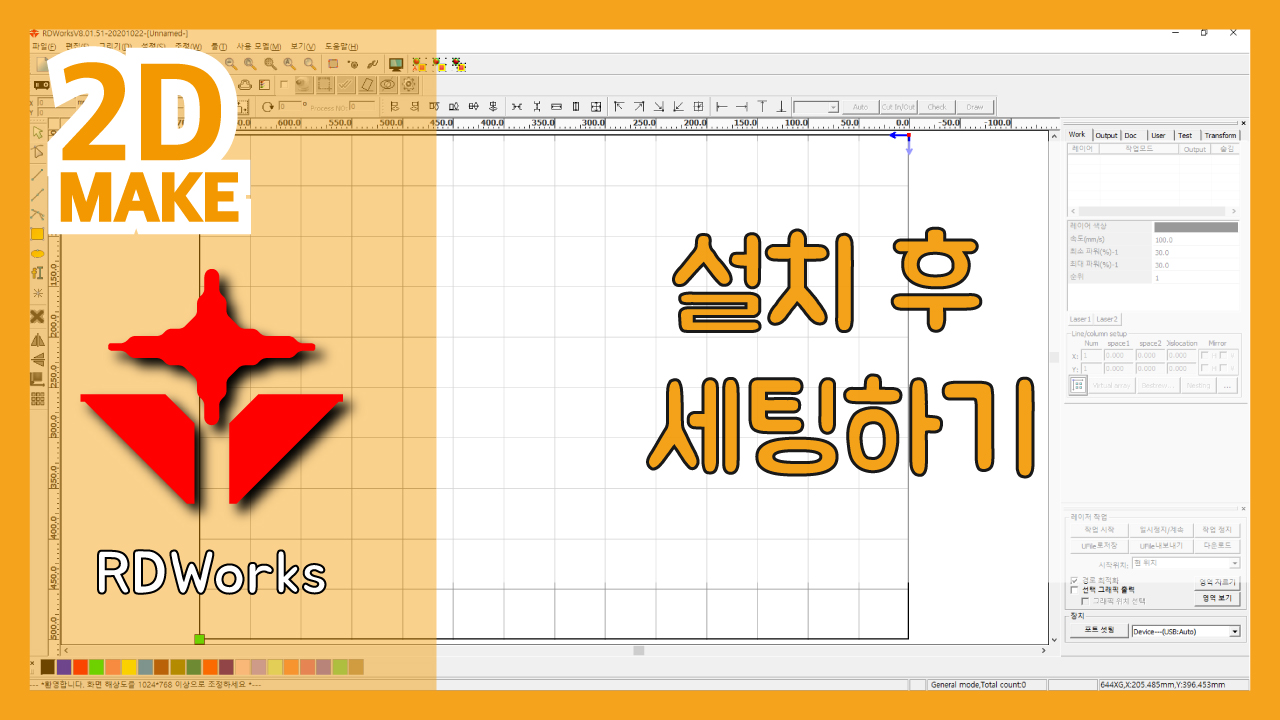
Task: Click the center-on-page grid icon
Action: click(697, 106)
